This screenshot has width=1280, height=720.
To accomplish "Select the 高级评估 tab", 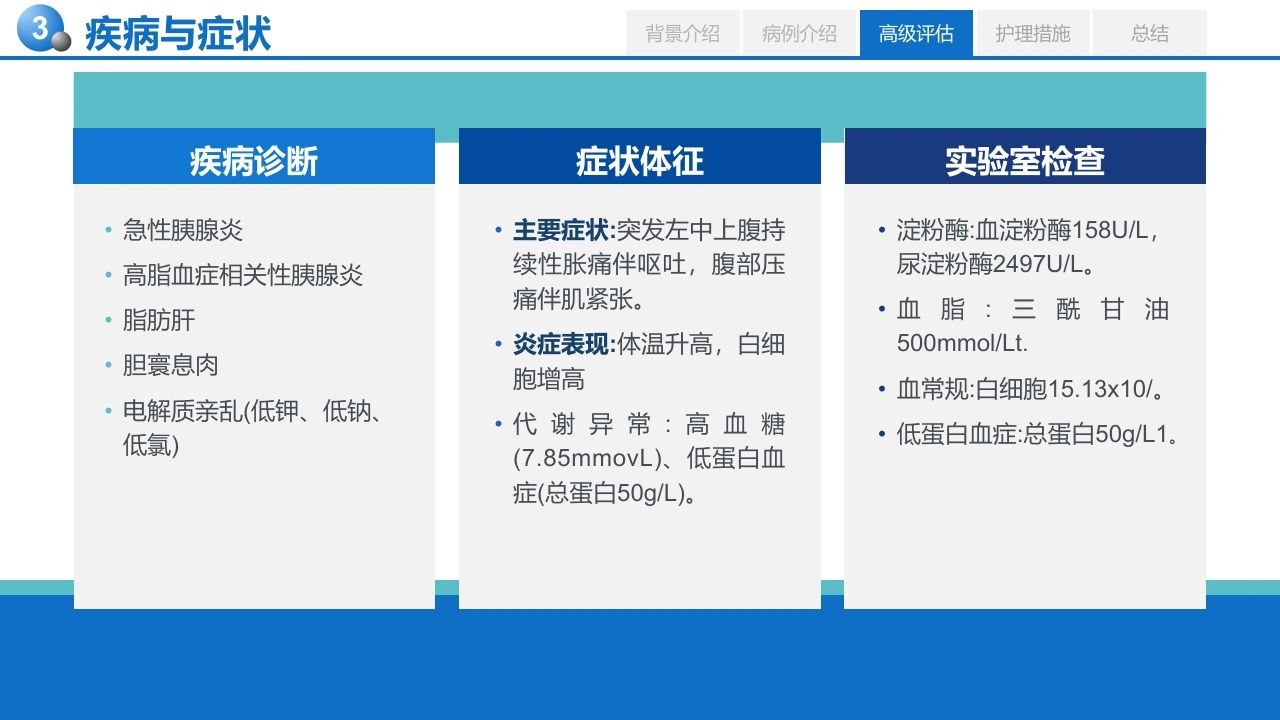I will [x=916, y=33].
